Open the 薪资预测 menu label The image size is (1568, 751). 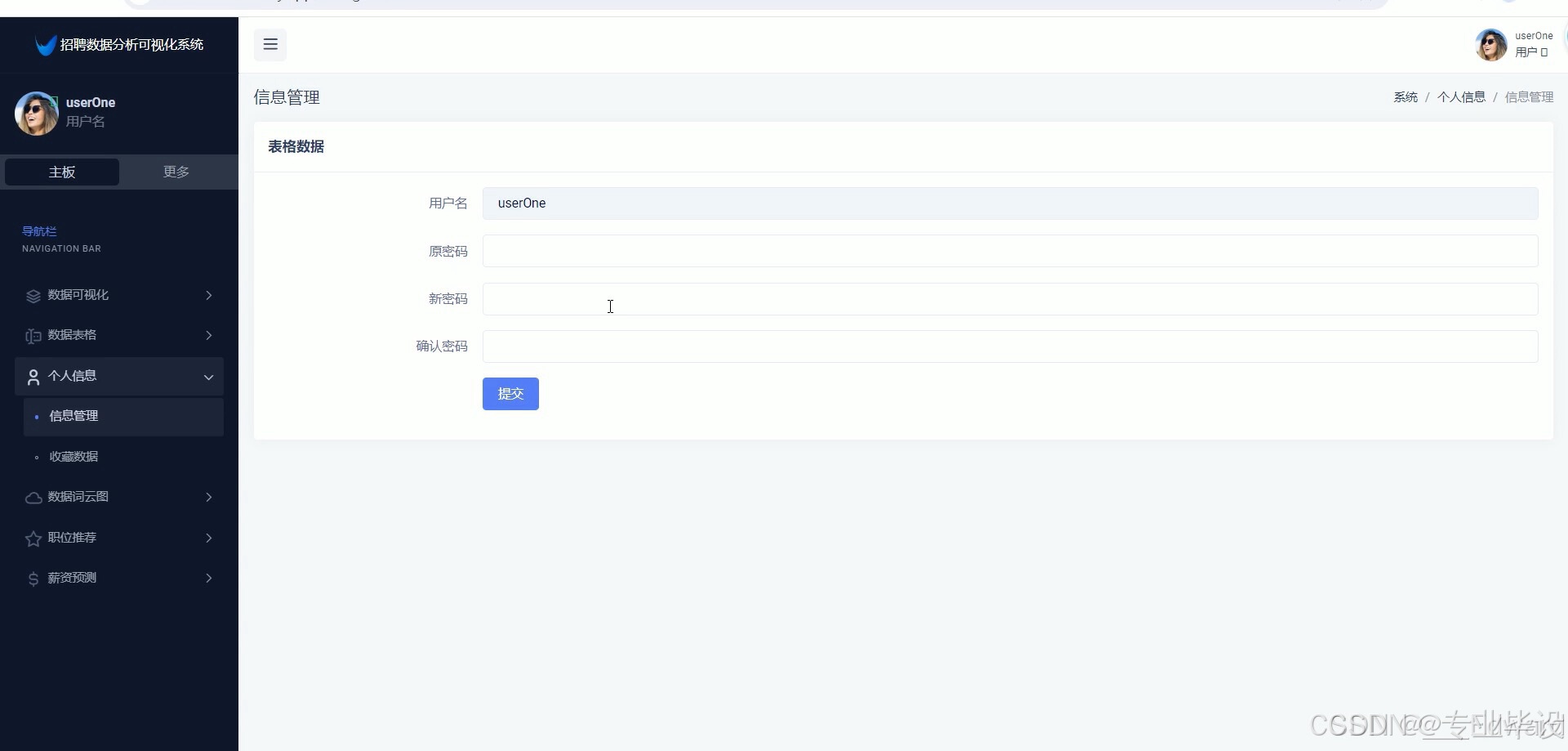(x=72, y=578)
